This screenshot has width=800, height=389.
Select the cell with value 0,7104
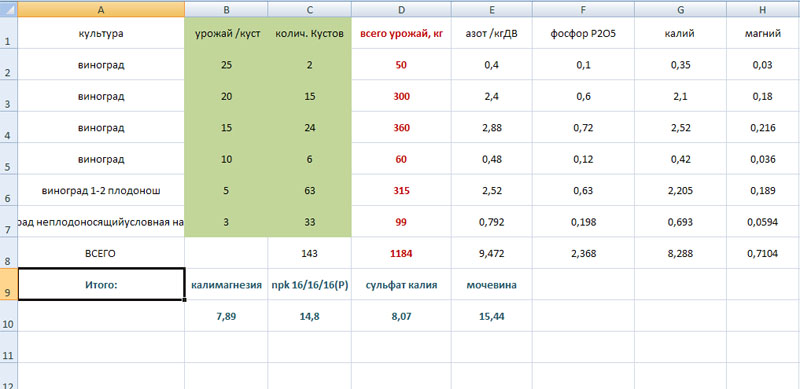point(763,253)
